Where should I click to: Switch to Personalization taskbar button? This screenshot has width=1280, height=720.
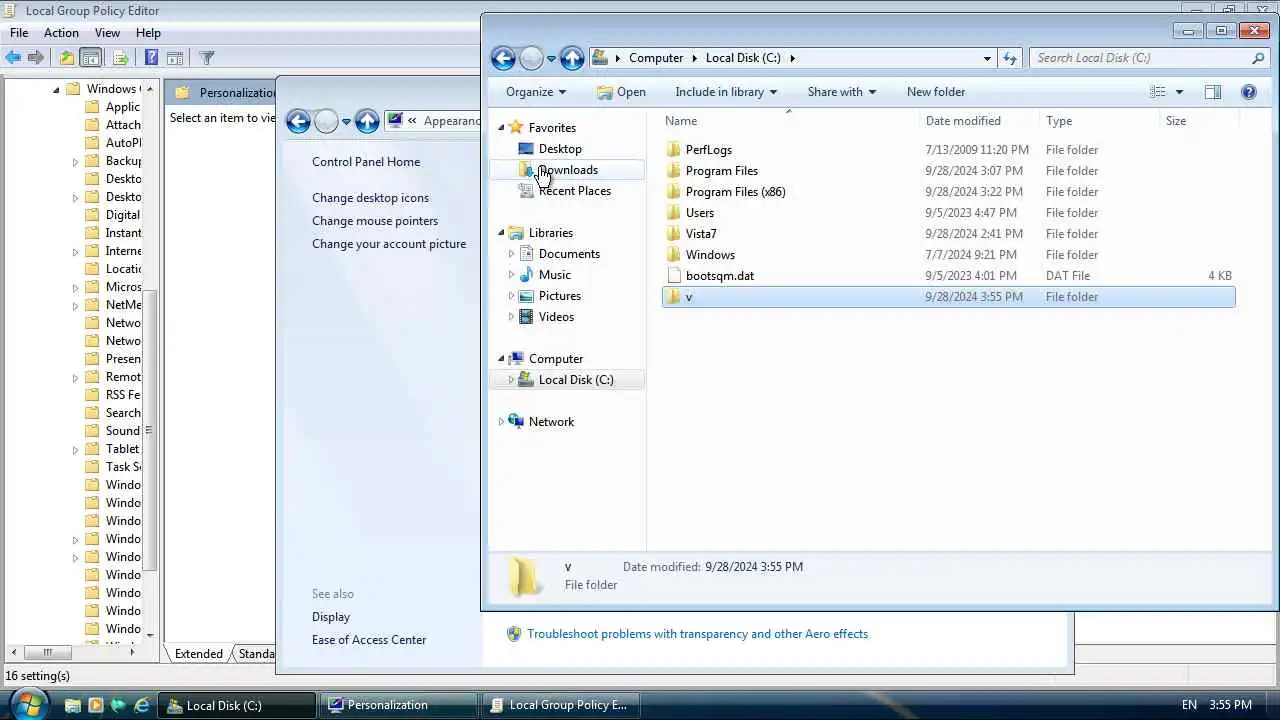coord(398,705)
